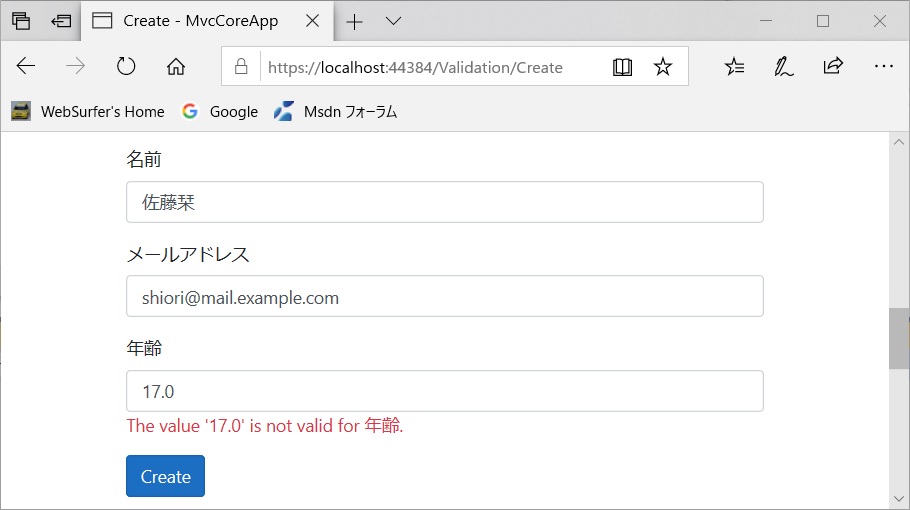The width and height of the screenshot is (910, 510).
Task: Set these tabs aside icon
Action: [61, 21]
